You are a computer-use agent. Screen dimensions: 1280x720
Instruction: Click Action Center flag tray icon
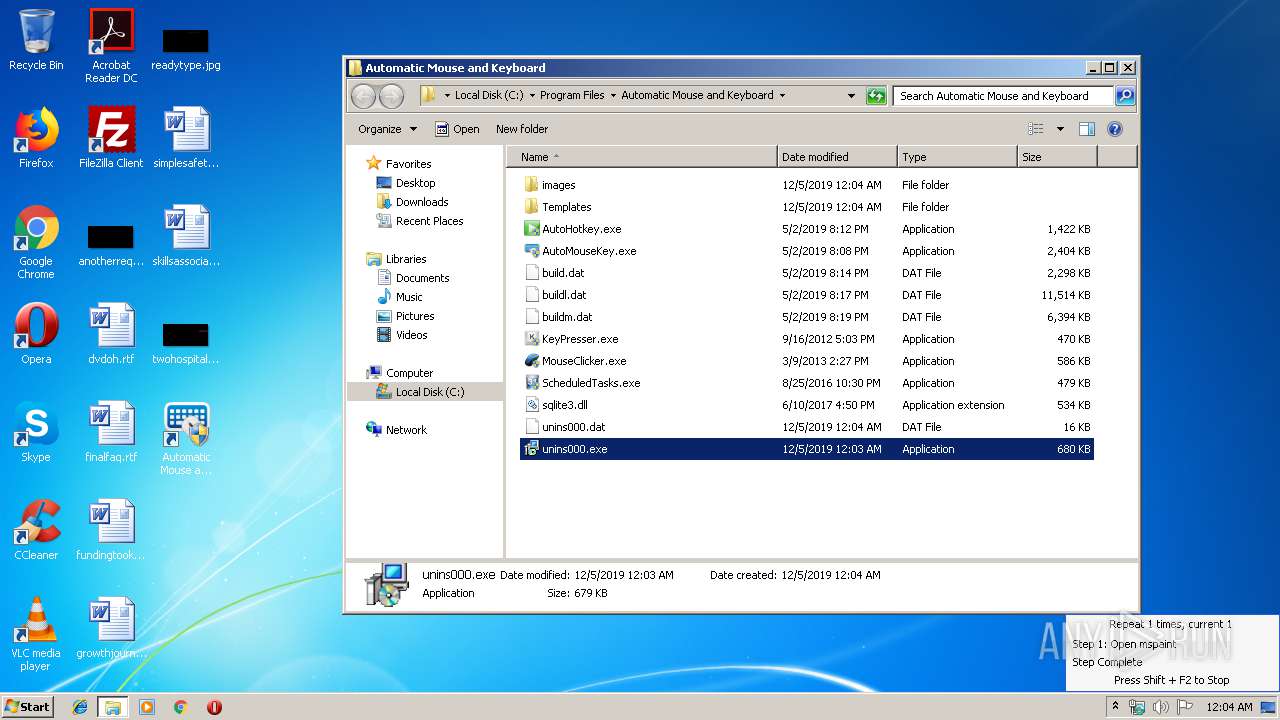click(x=1184, y=707)
